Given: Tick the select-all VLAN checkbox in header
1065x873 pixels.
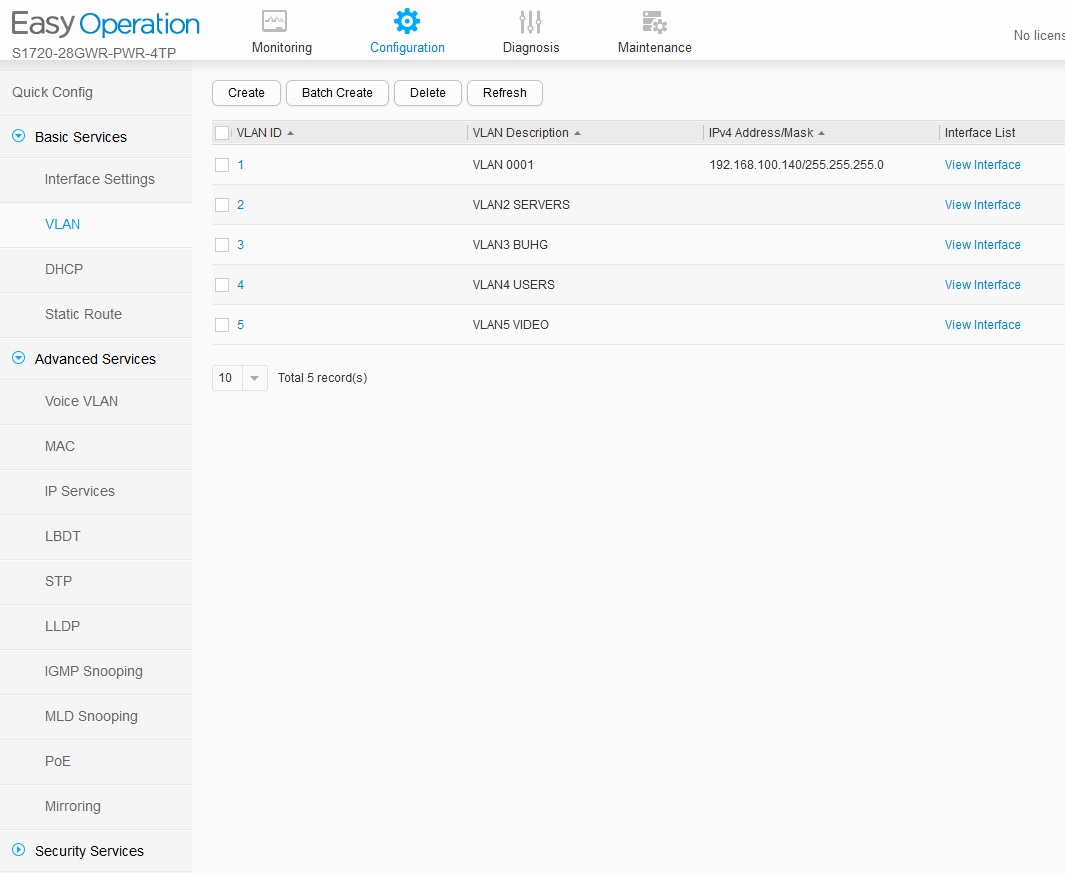Looking at the screenshot, I should coord(222,133).
